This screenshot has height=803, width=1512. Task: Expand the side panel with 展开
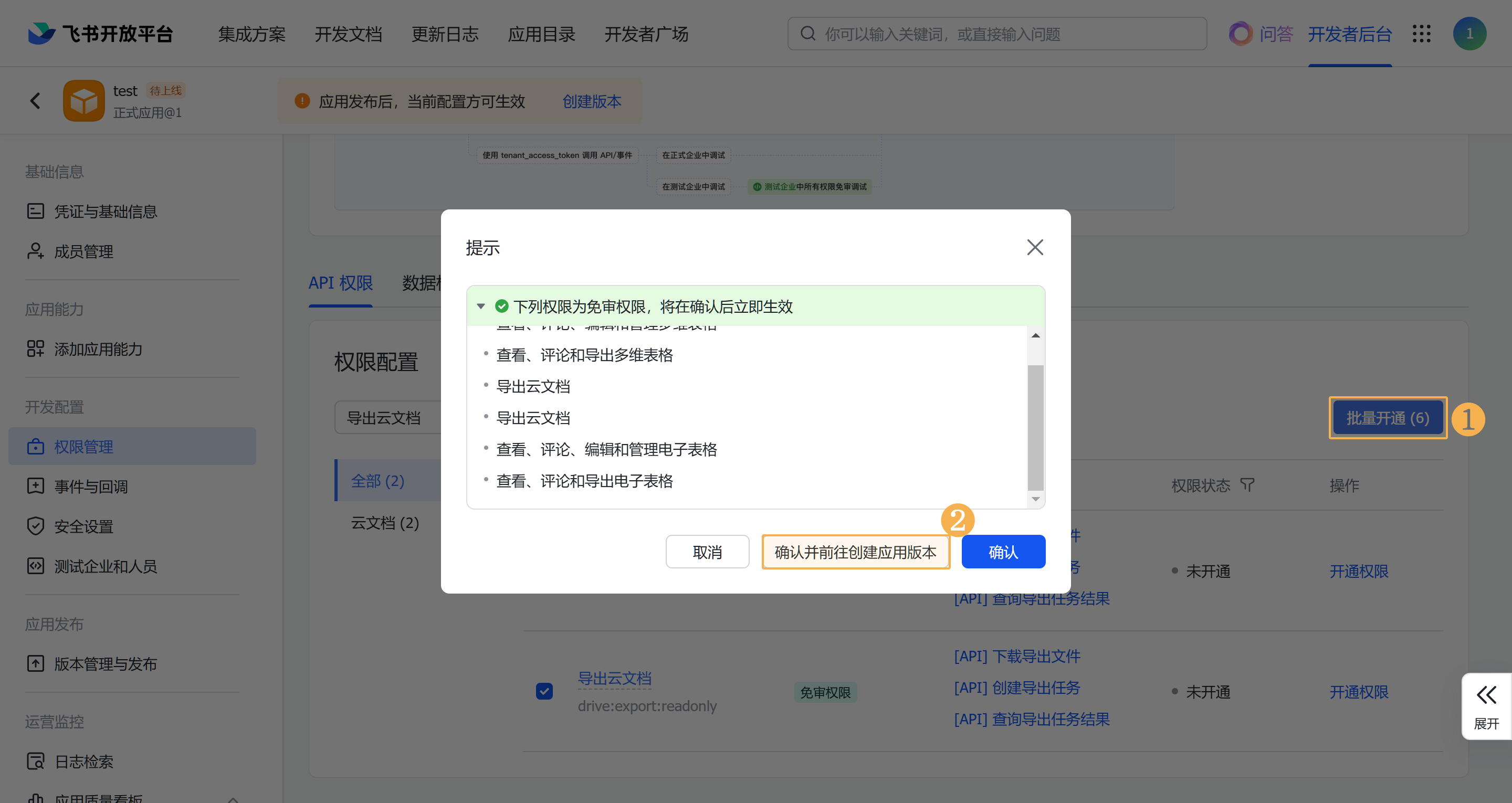[1486, 706]
